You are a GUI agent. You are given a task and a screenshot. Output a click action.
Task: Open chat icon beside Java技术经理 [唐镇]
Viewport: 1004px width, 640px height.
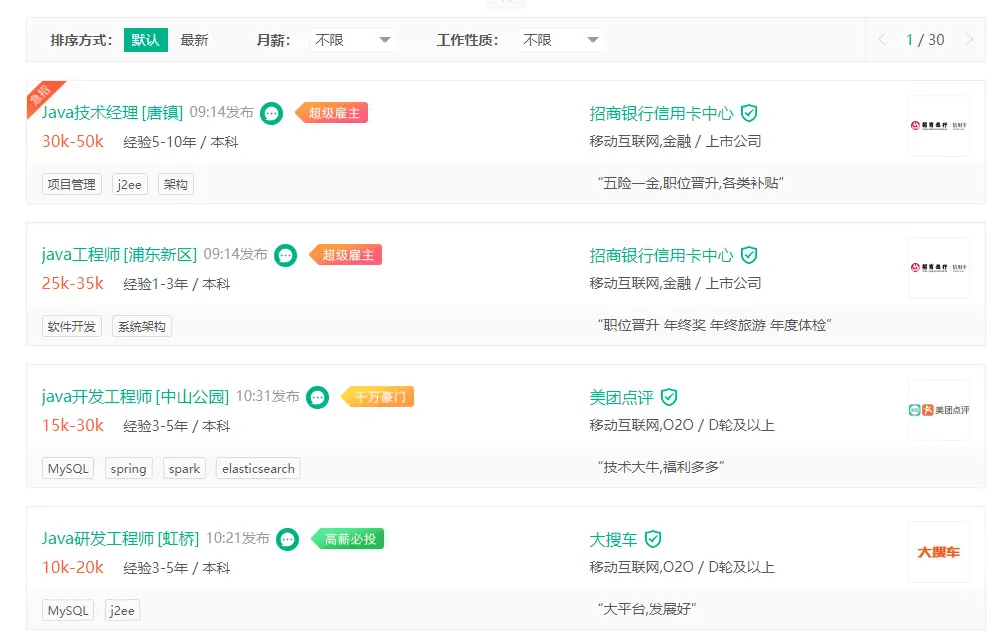point(271,114)
